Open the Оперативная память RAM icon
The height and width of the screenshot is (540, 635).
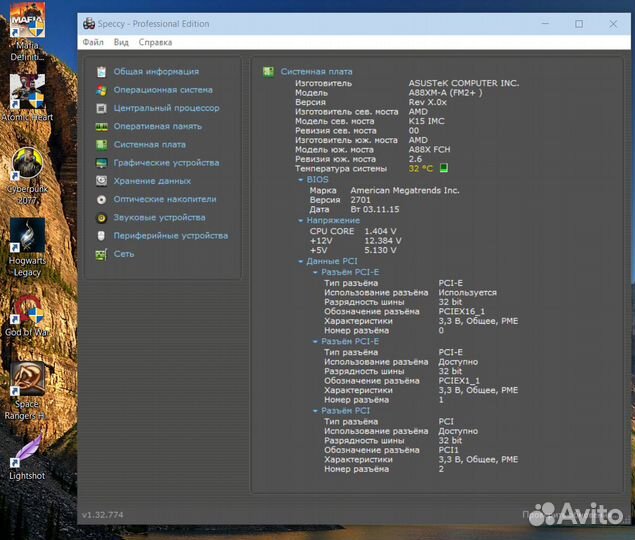pos(101,126)
